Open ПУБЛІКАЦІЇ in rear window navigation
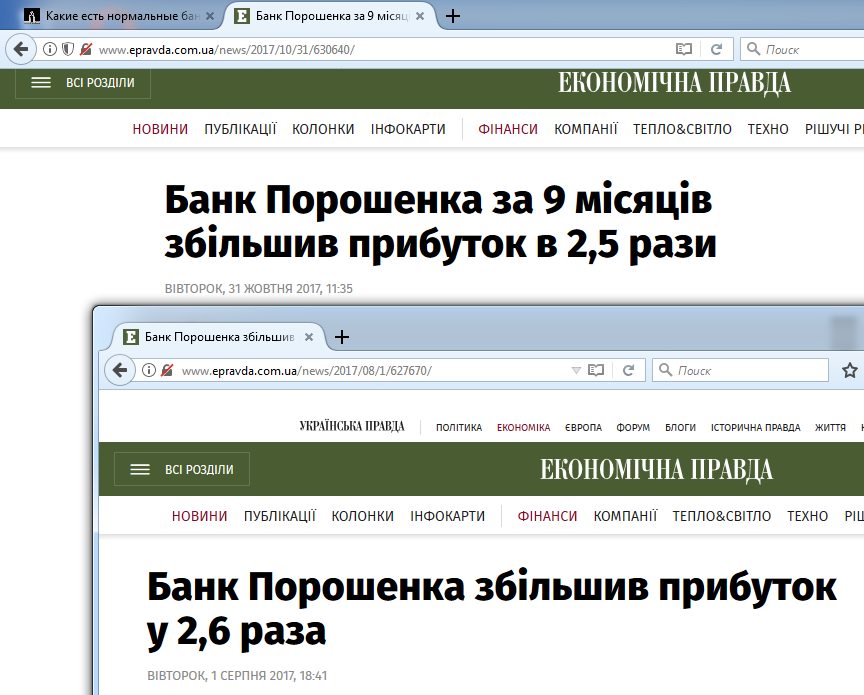 [x=240, y=129]
